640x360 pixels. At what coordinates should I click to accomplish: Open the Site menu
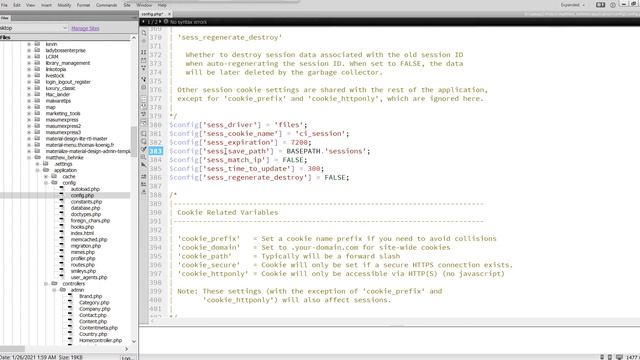[127, 5]
